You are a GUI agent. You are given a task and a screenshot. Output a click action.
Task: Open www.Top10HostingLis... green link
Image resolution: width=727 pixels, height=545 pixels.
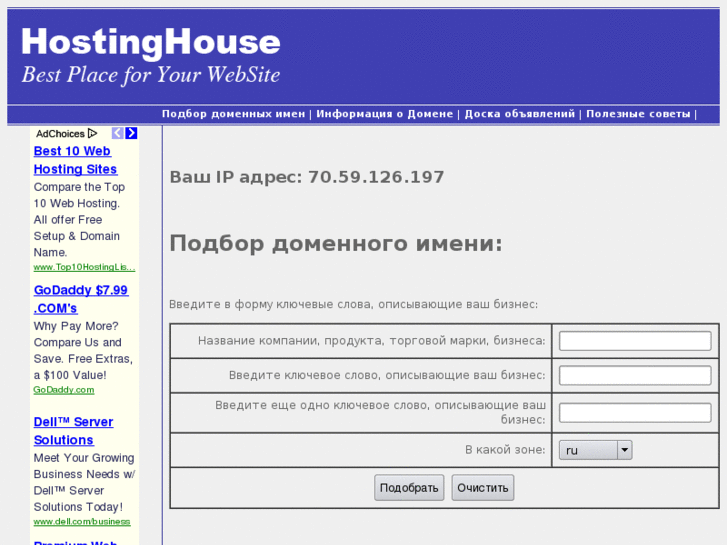point(84,267)
